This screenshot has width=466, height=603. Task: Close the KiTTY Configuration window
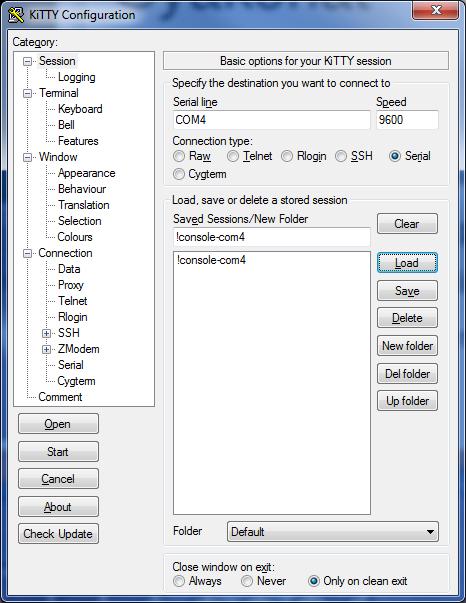[435, 10]
